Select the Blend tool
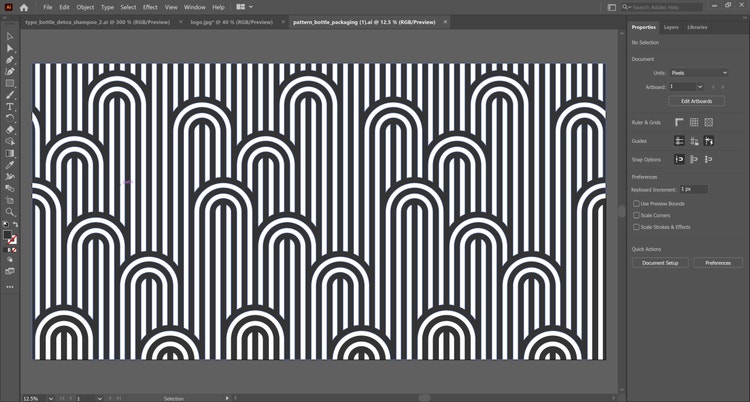The height and width of the screenshot is (402, 750). point(10,188)
